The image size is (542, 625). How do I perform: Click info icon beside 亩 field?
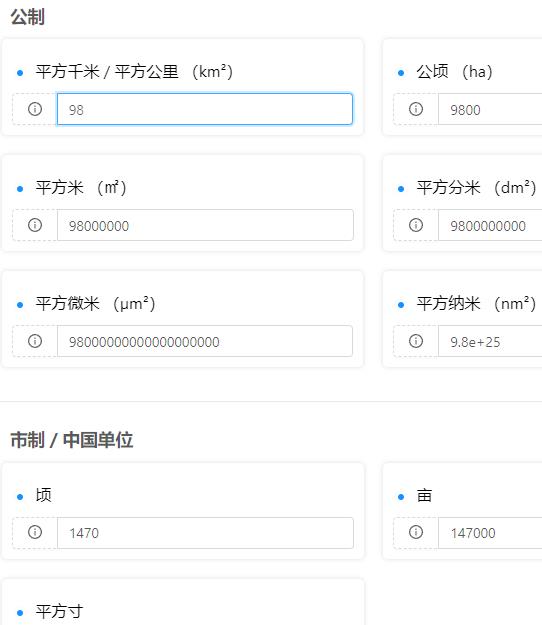[x=416, y=532]
